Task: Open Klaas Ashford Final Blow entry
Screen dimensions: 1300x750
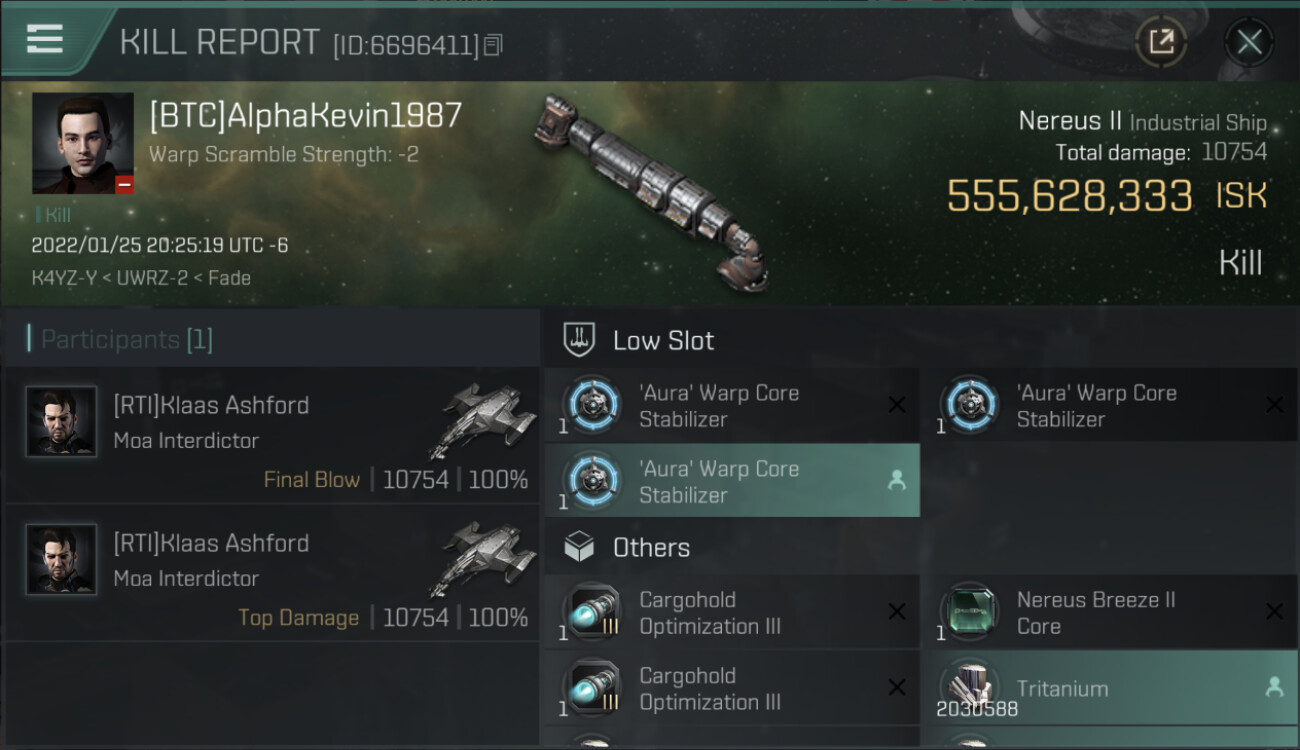Action: pos(272,435)
